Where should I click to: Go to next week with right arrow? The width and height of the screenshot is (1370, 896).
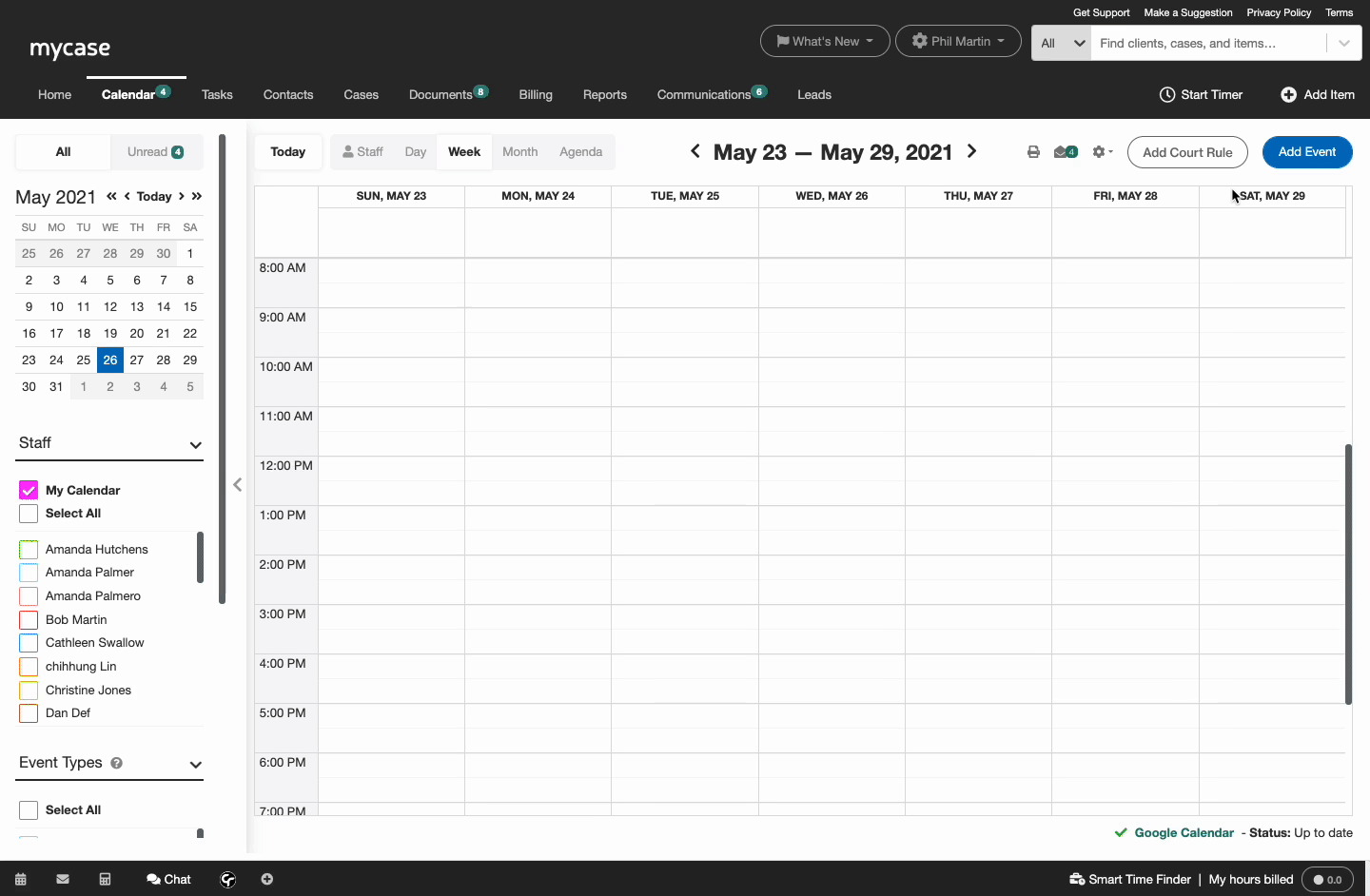(x=971, y=152)
